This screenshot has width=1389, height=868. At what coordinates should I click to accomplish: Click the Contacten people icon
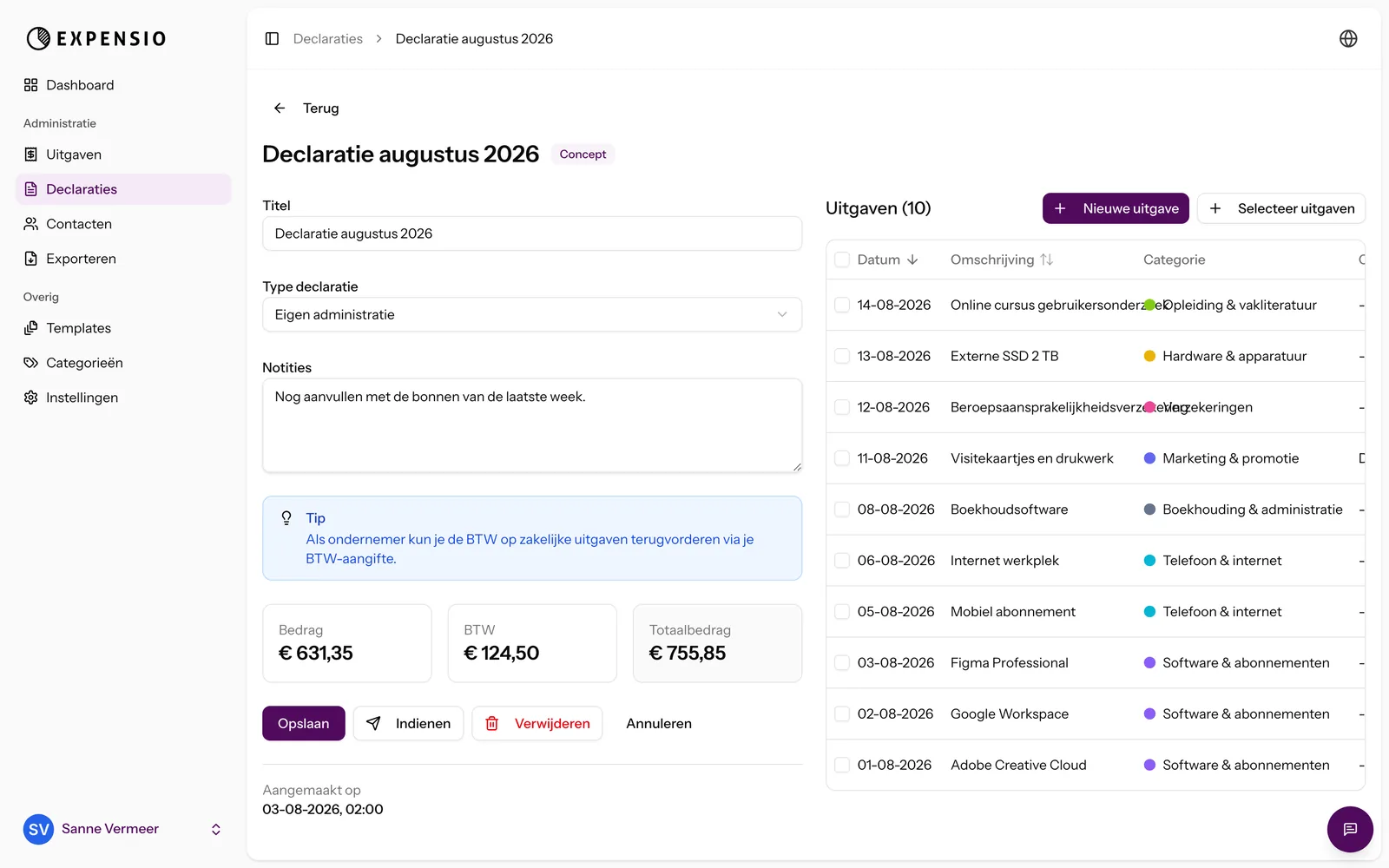[31, 224]
